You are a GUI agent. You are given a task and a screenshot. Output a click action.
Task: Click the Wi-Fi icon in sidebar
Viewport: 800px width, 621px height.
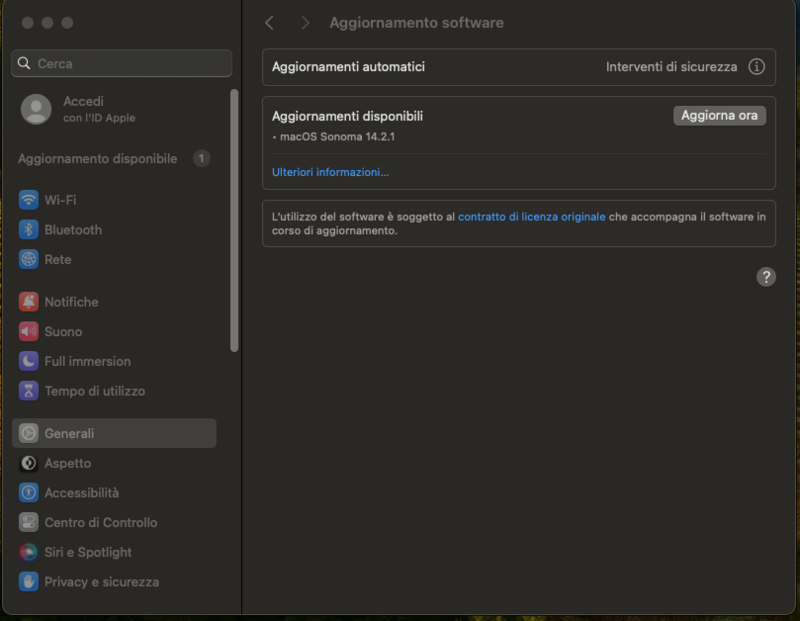[29, 200]
